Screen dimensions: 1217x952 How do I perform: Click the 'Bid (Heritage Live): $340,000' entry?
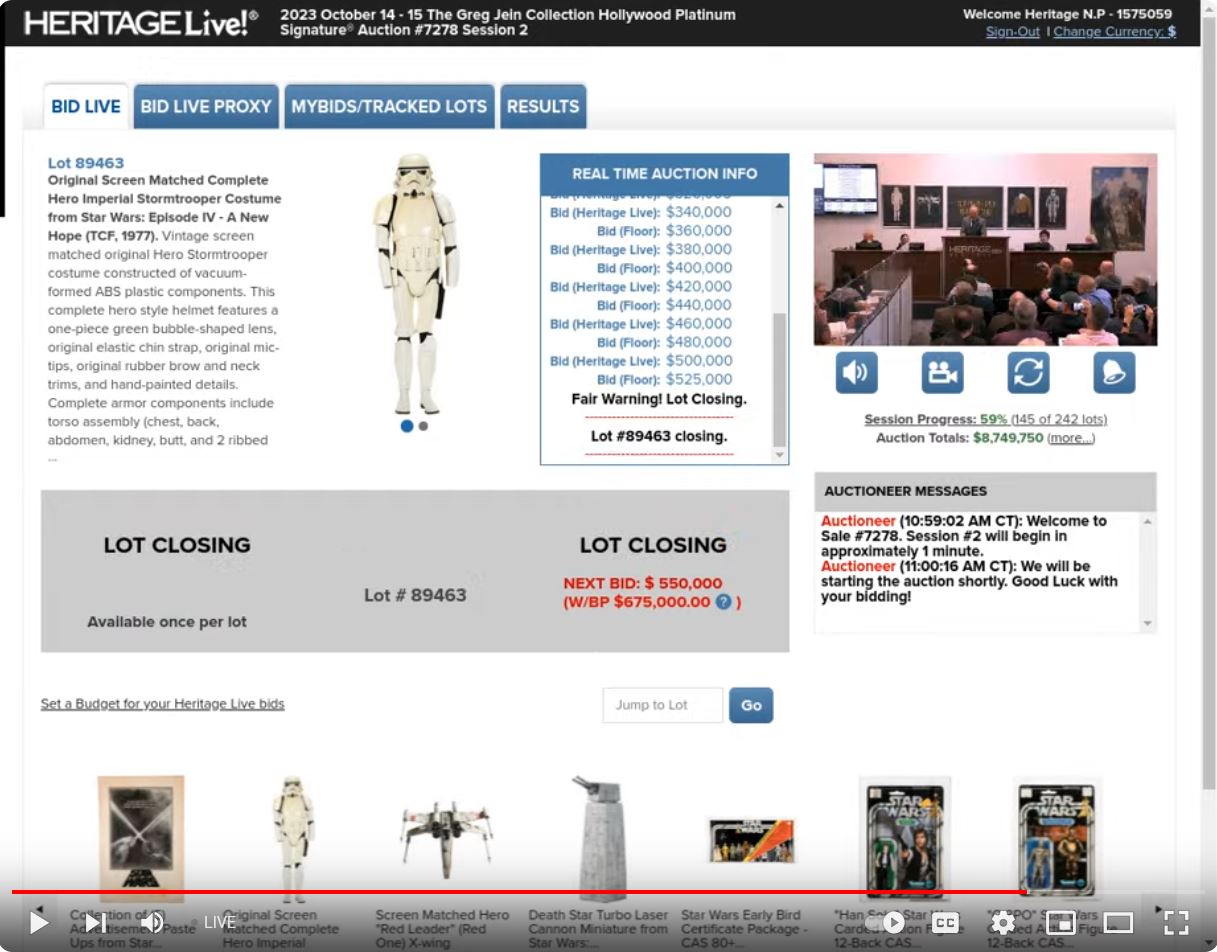pyautogui.click(x=641, y=212)
